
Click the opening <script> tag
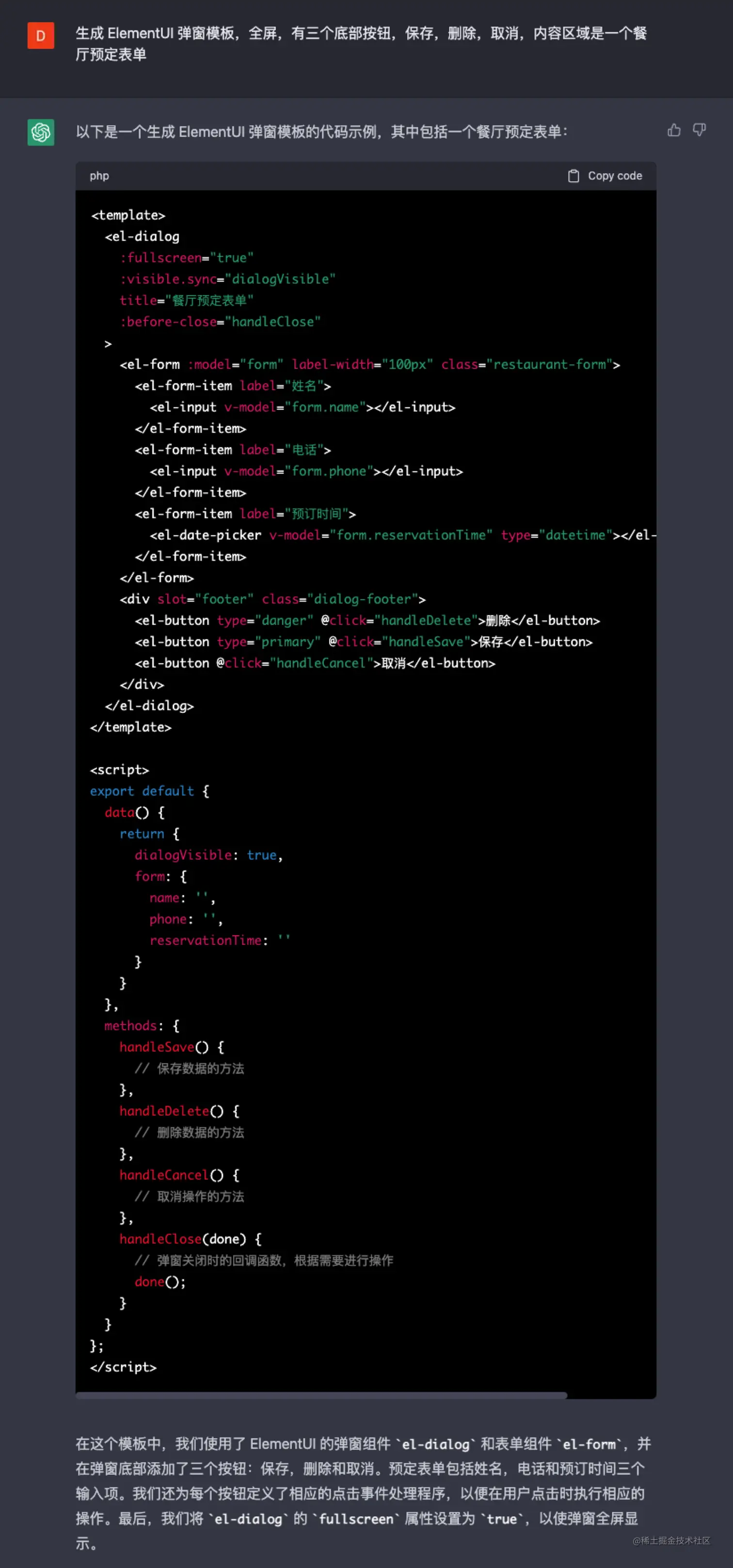119,769
